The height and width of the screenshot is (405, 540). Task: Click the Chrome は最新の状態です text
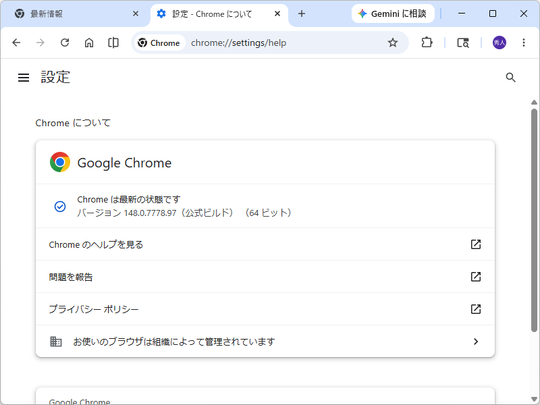[128, 199]
